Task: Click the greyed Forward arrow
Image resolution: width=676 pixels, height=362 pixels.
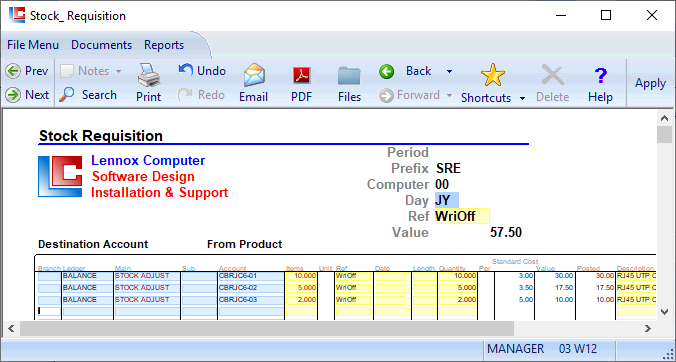Action: 387,95
